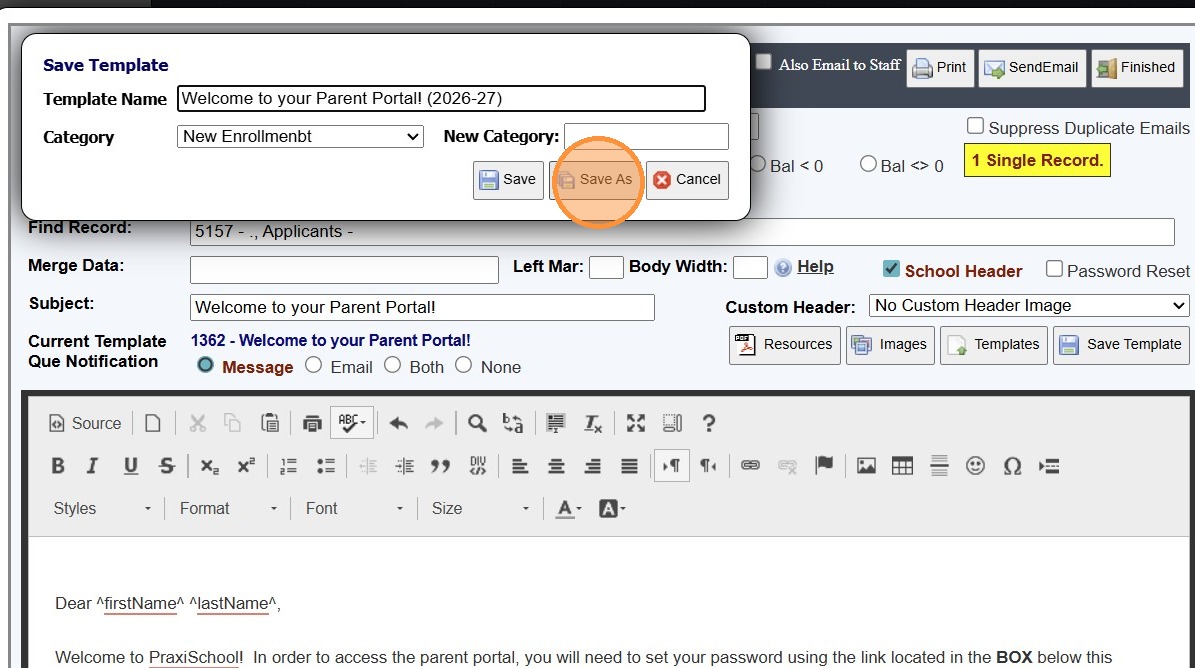Apply superscript formatting

click(x=246, y=466)
